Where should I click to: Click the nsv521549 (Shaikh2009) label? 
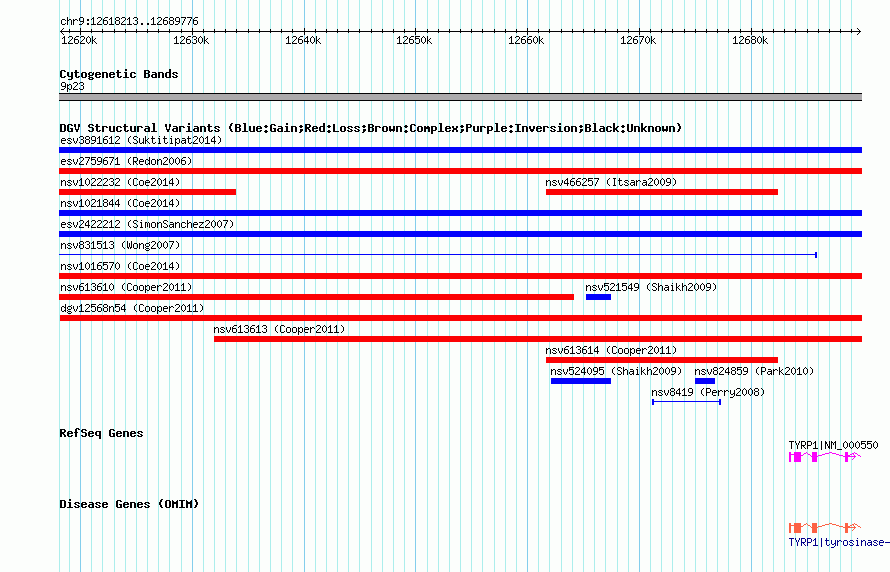[651, 287]
